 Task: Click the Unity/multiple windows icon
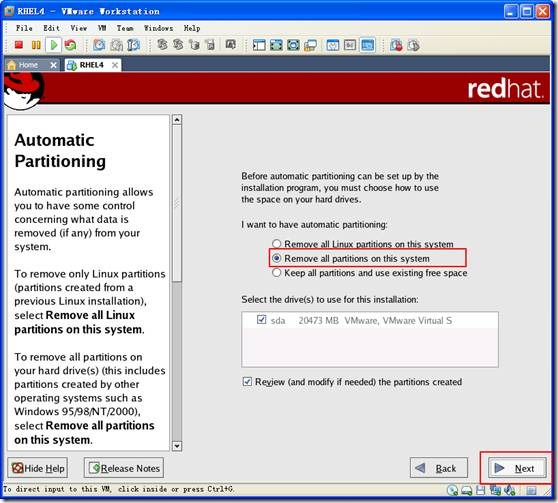click(x=310, y=45)
